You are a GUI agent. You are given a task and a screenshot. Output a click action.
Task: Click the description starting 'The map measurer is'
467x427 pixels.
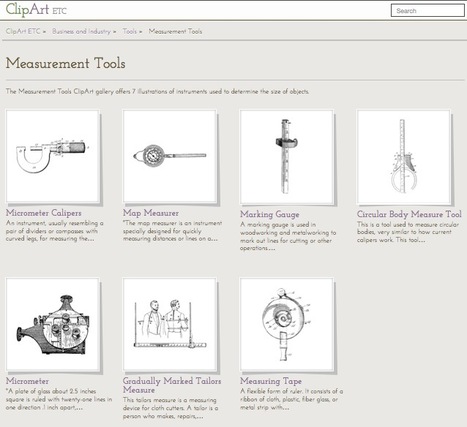coord(172,231)
